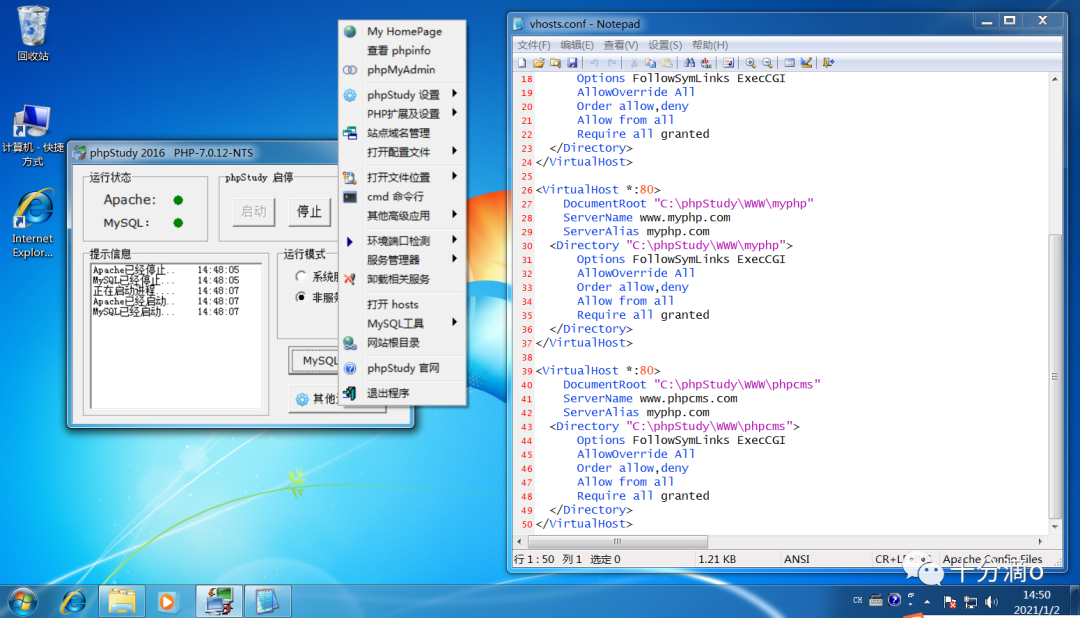The image size is (1080, 618).
Task: Select the system service run mode radio
Action: tap(300, 276)
